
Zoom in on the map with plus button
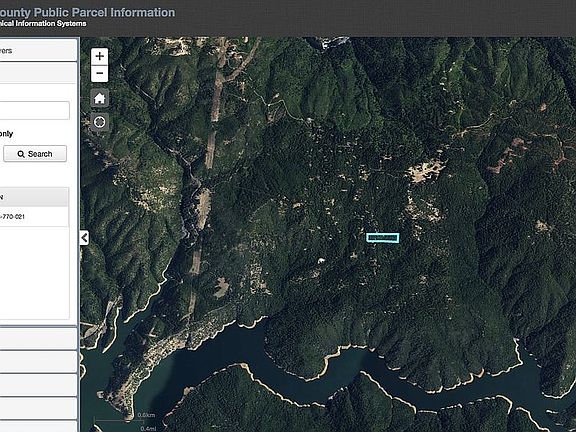(100, 56)
